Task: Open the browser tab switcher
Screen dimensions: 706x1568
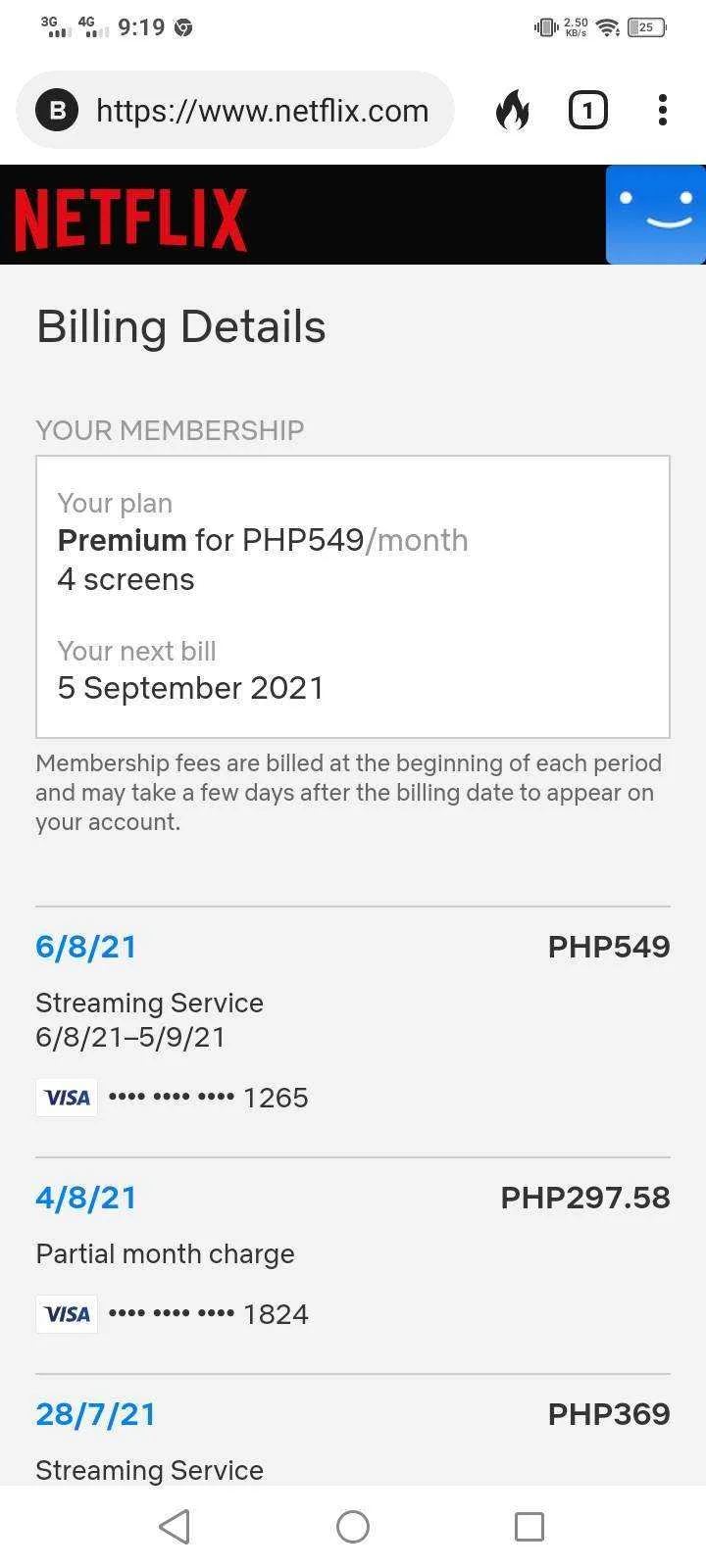Action: (x=588, y=110)
